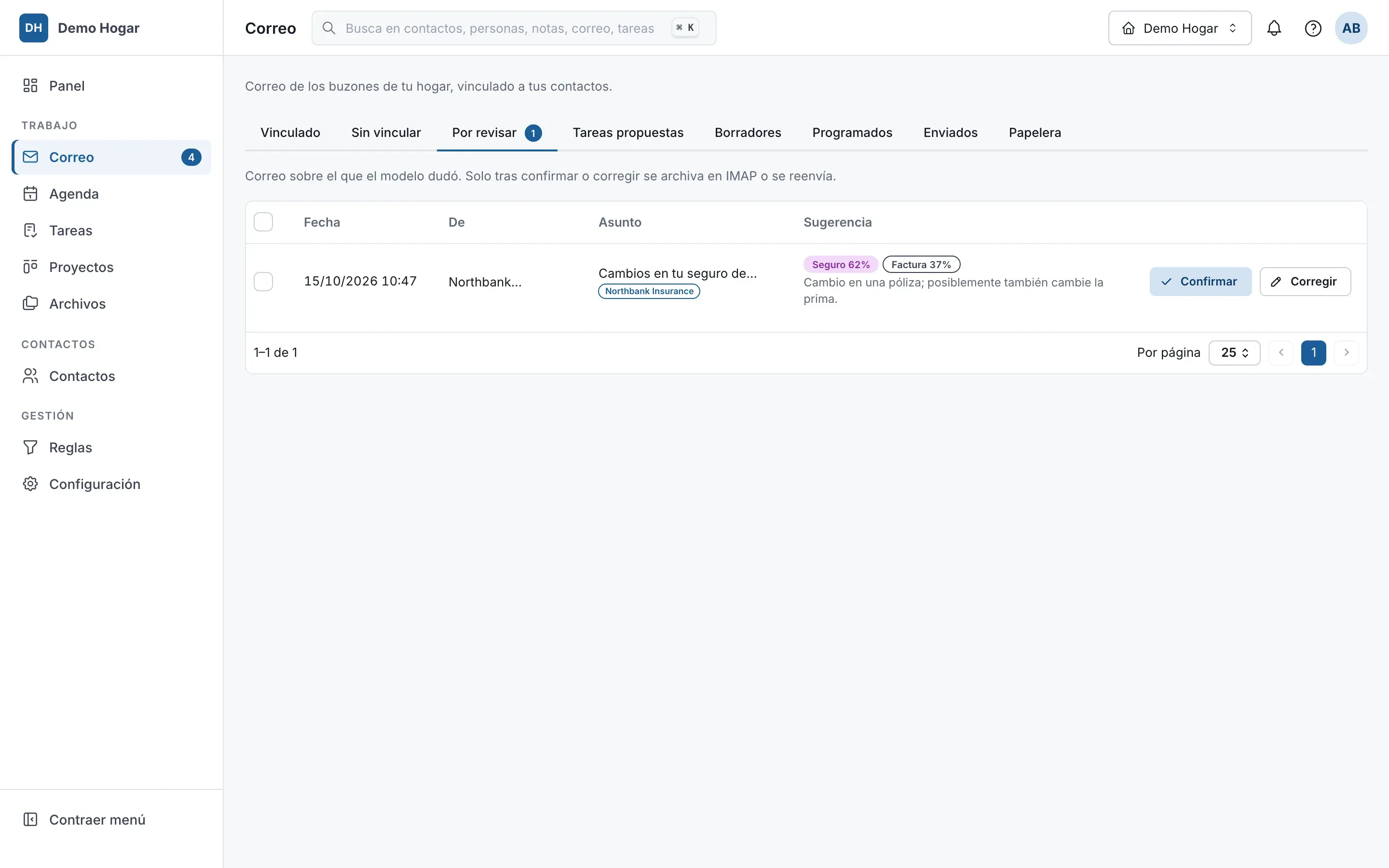Click the Seguro 62% suggestion badge
1389x868 pixels.
pos(841,264)
